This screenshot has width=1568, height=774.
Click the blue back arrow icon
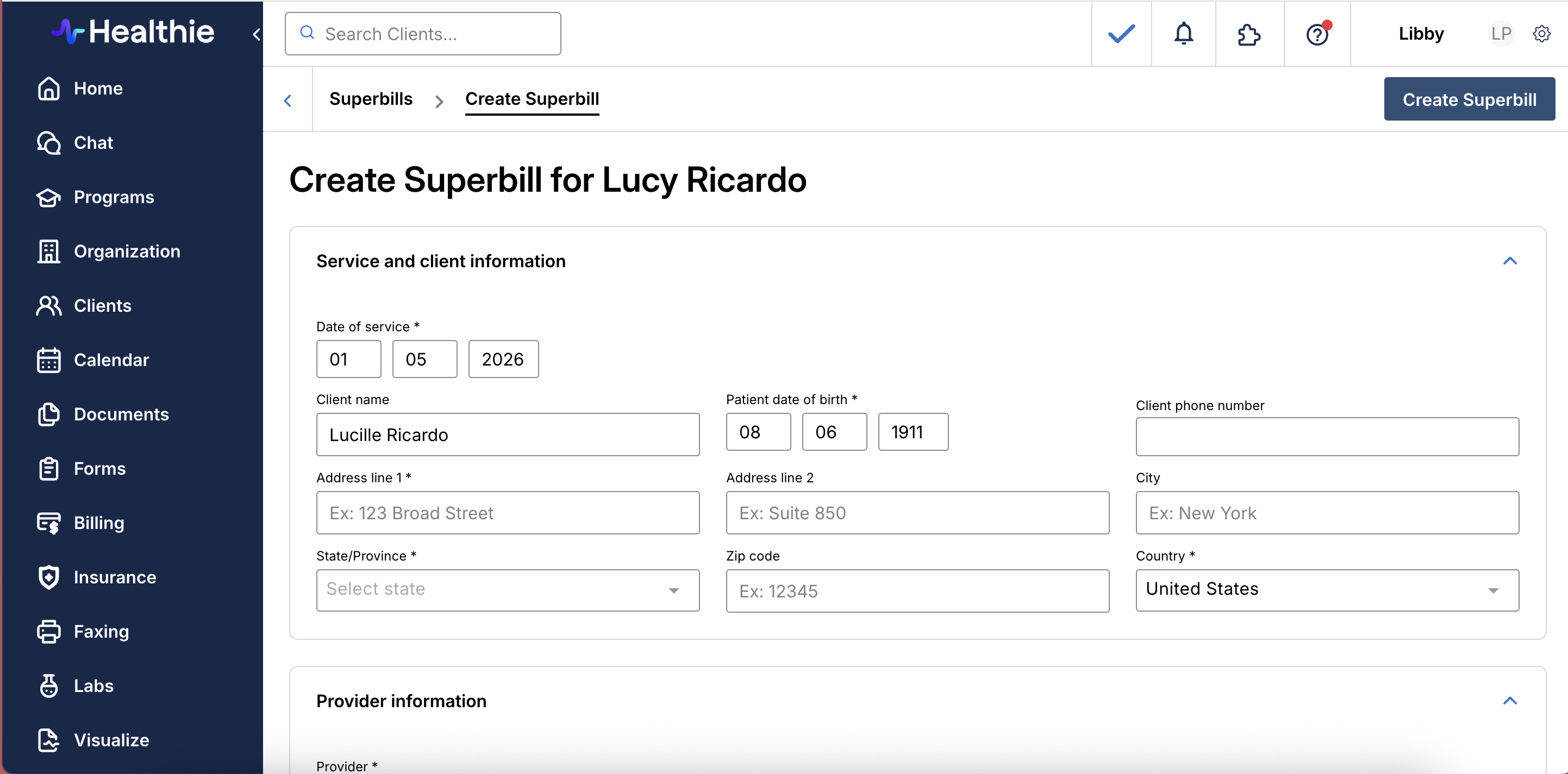click(x=288, y=100)
